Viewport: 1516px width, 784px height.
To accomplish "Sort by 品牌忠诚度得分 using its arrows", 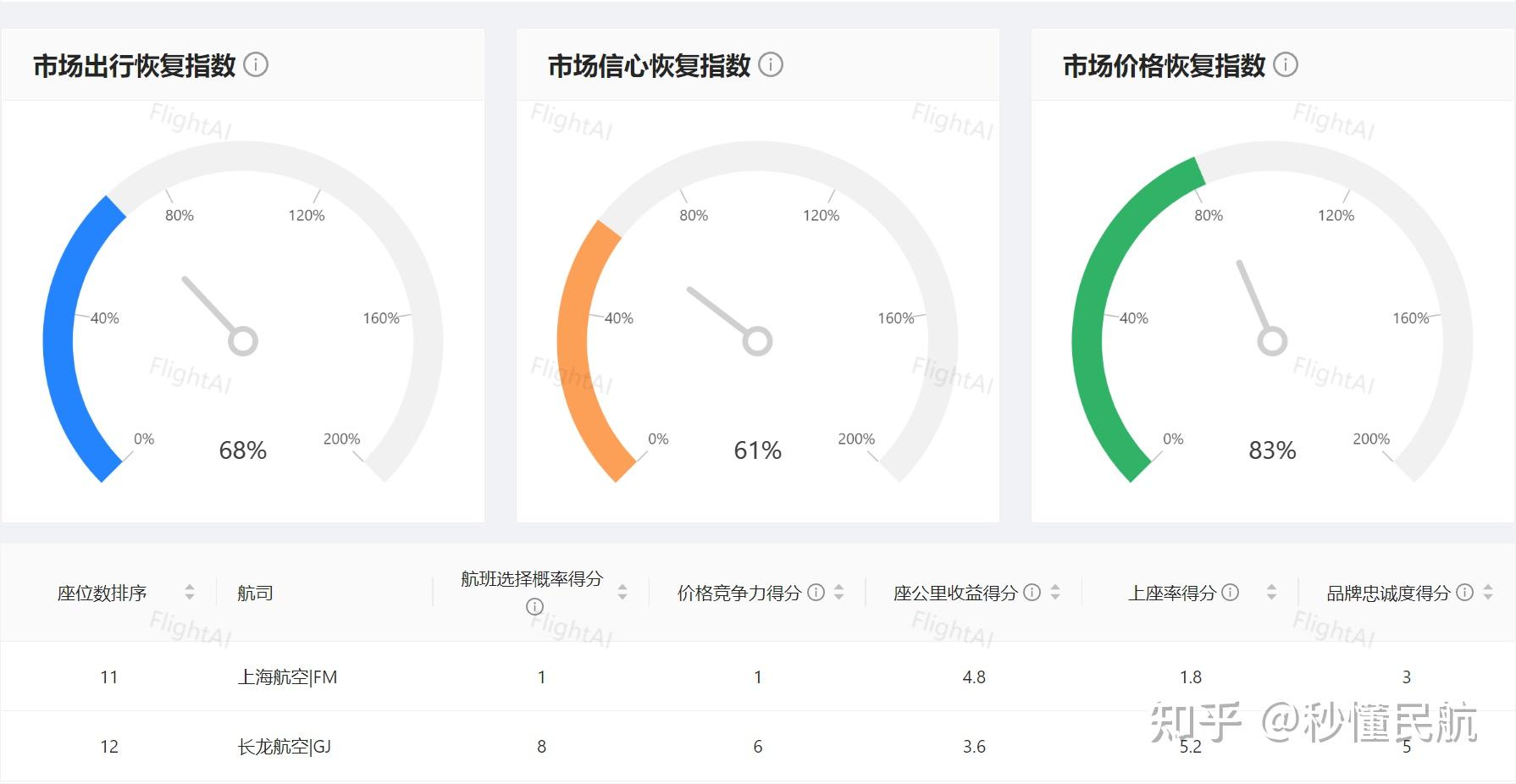I will pos(1488,593).
